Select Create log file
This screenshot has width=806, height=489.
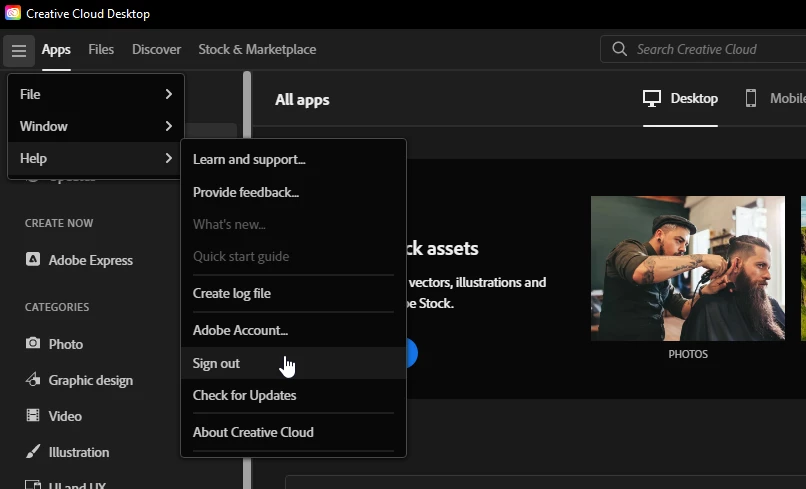tap(293, 293)
